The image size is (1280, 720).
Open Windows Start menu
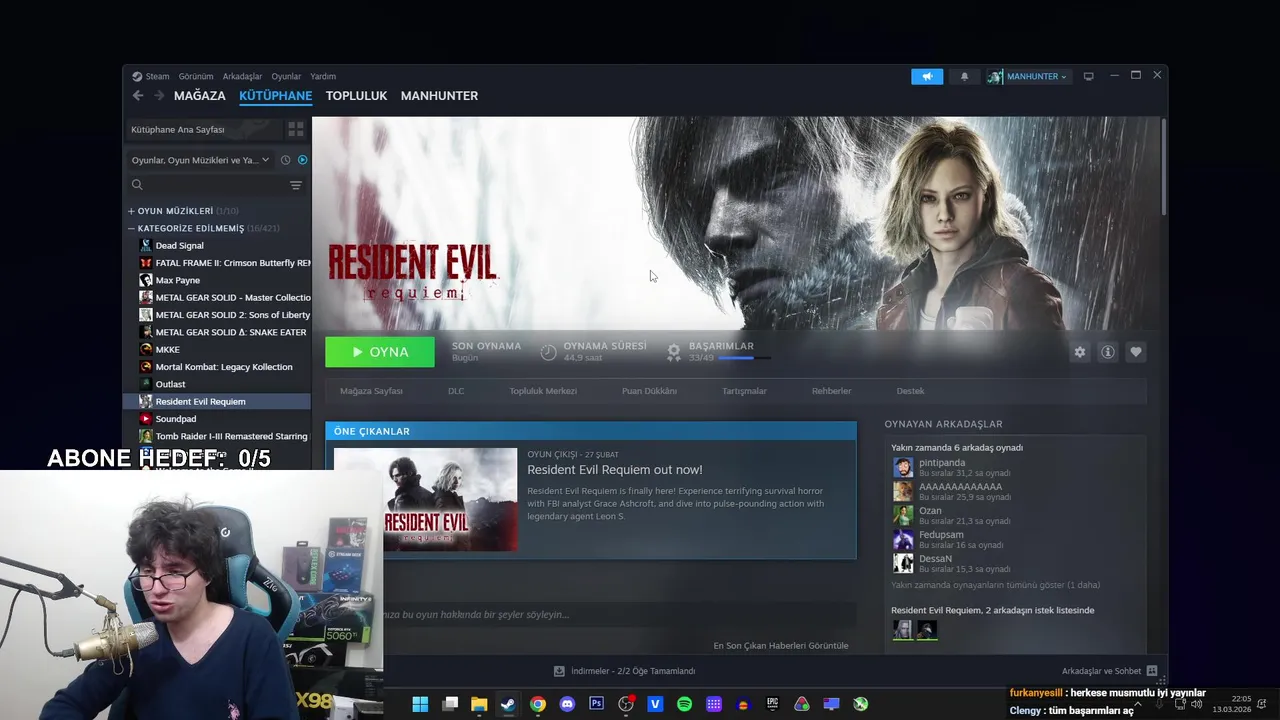click(x=420, y=704)
